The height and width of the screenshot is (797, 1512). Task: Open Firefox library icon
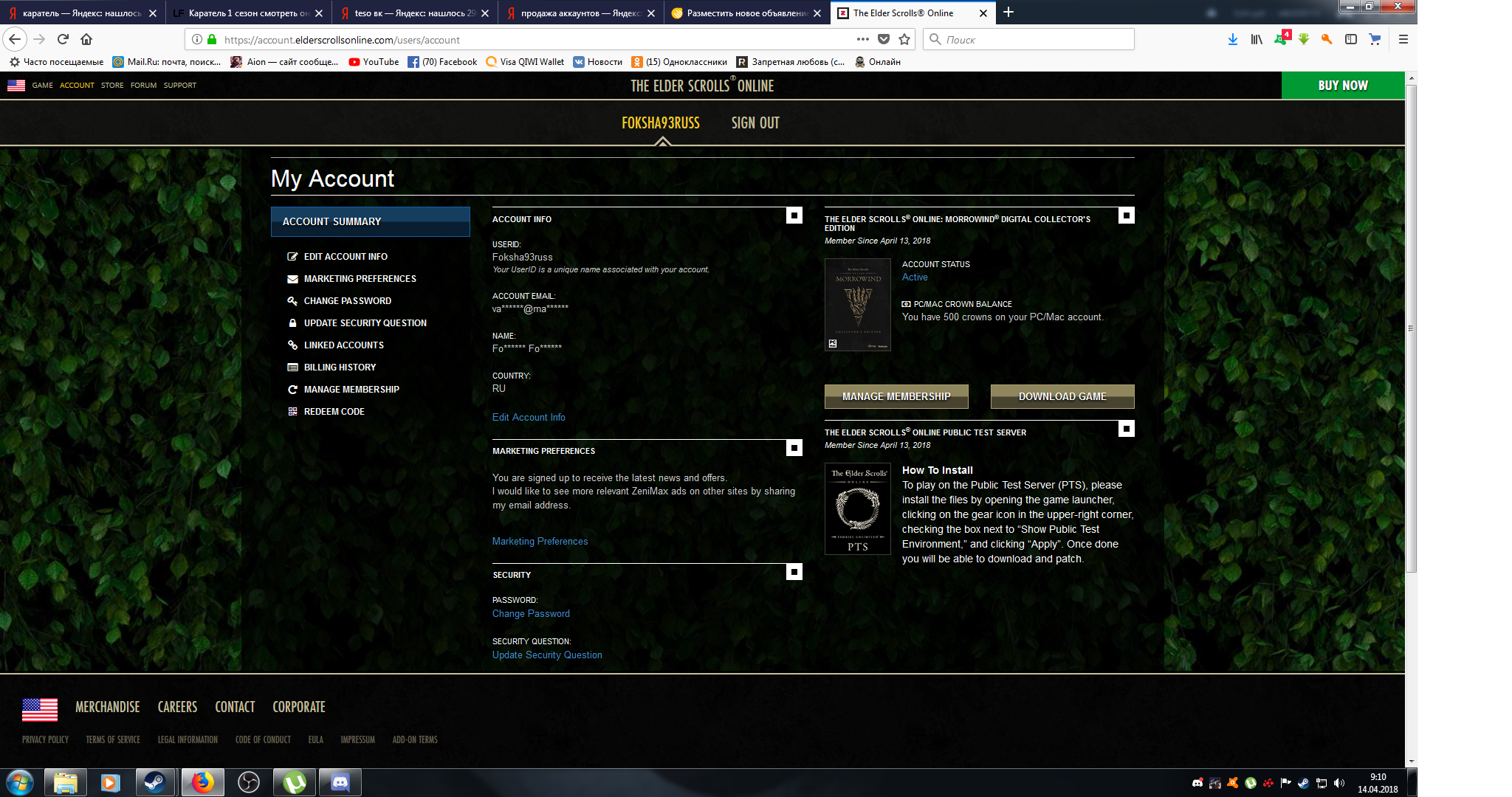tap(1256, 39)
